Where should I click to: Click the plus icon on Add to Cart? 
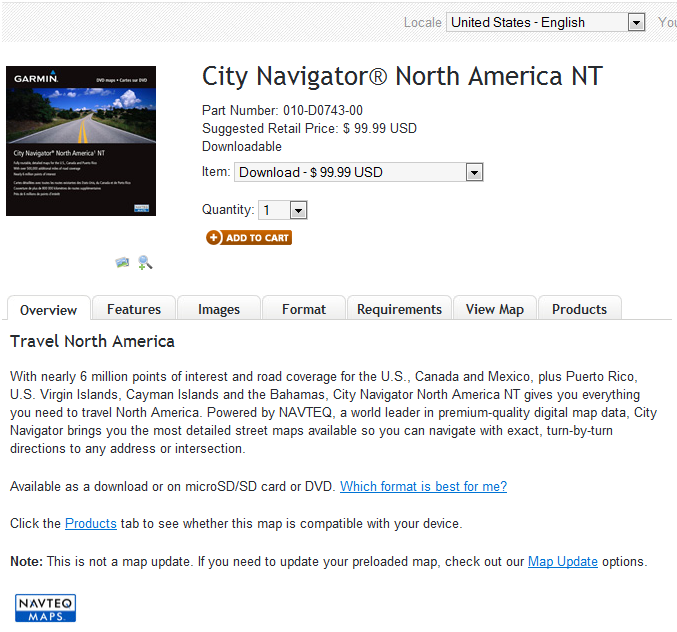214,237
